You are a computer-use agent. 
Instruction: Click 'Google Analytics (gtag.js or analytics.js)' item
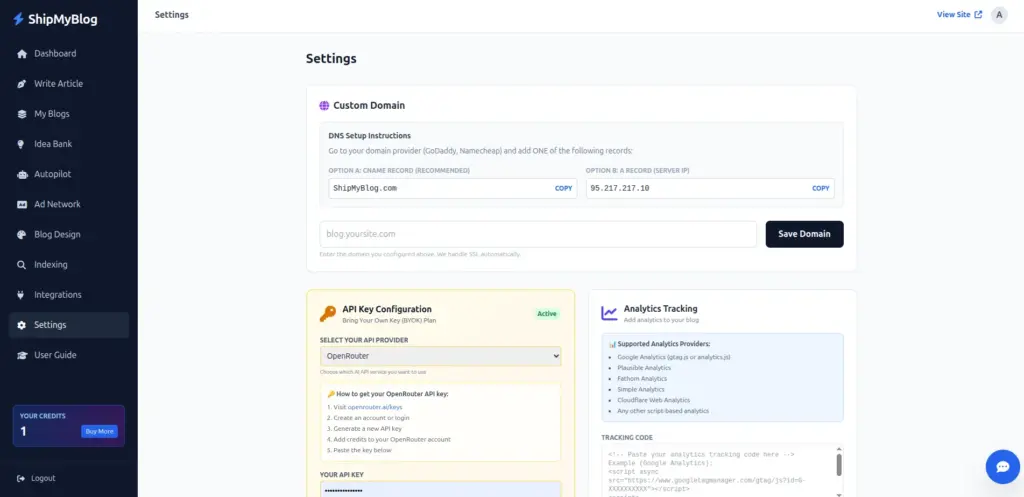(x=673, y=357)
